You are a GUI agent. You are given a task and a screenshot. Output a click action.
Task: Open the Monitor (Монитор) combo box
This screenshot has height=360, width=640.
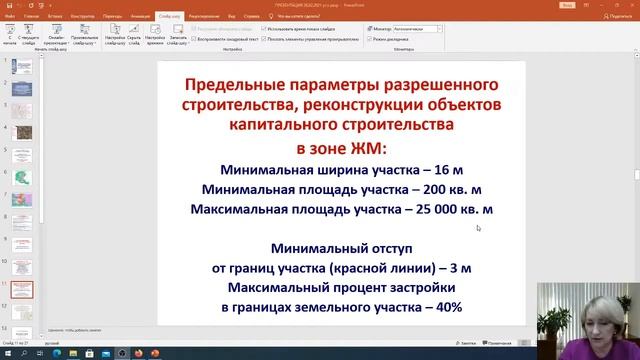click(418, 29)
